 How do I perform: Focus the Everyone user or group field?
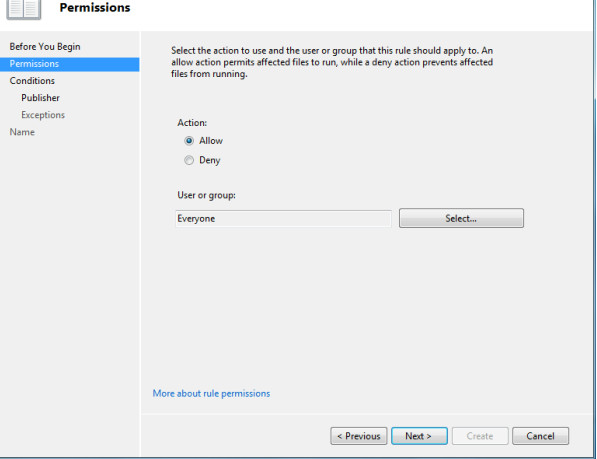click(283, 219)
